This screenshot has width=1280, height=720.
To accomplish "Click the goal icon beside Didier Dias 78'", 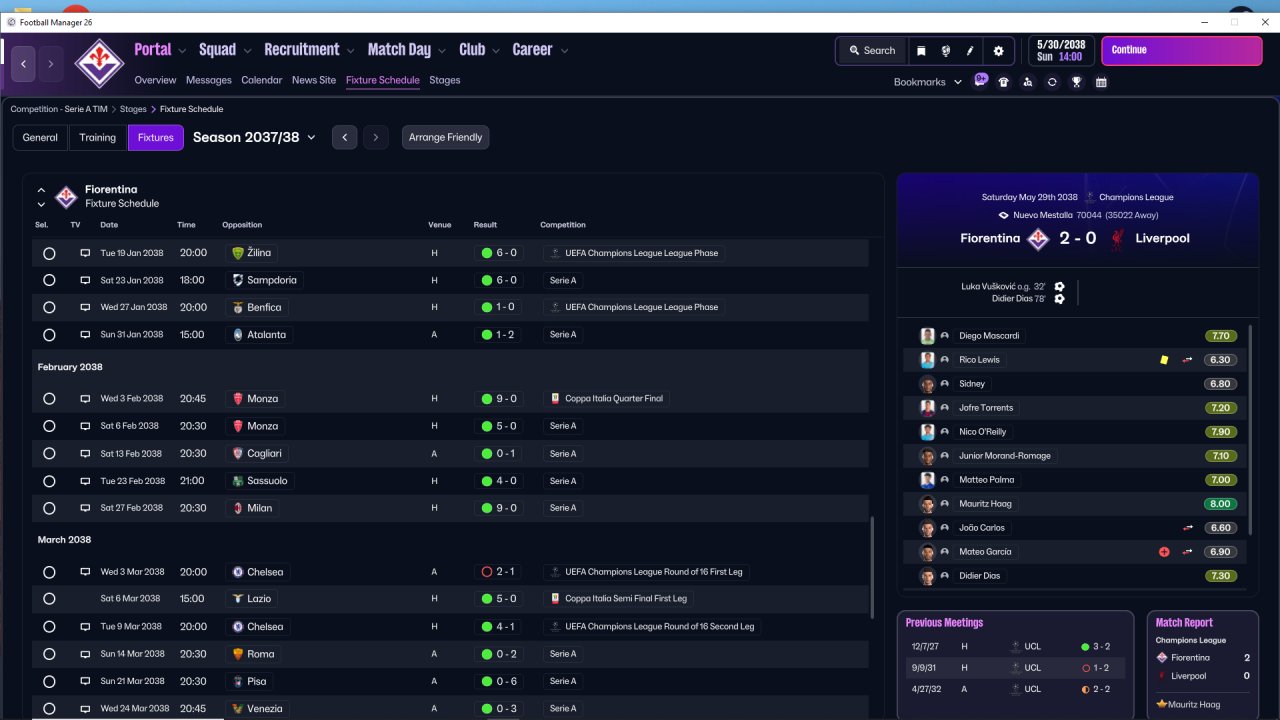I will [1060, 299].
